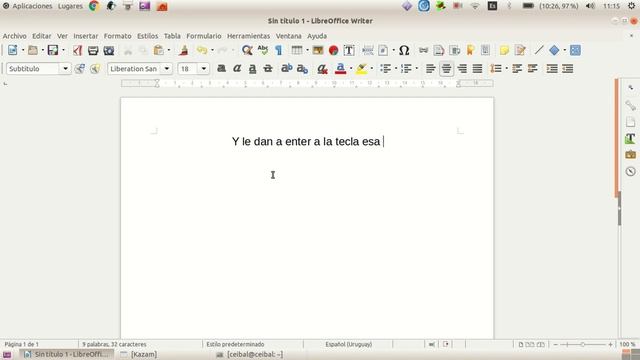Toggle print preview
640x360 pixels.
[x=109, y=50]
